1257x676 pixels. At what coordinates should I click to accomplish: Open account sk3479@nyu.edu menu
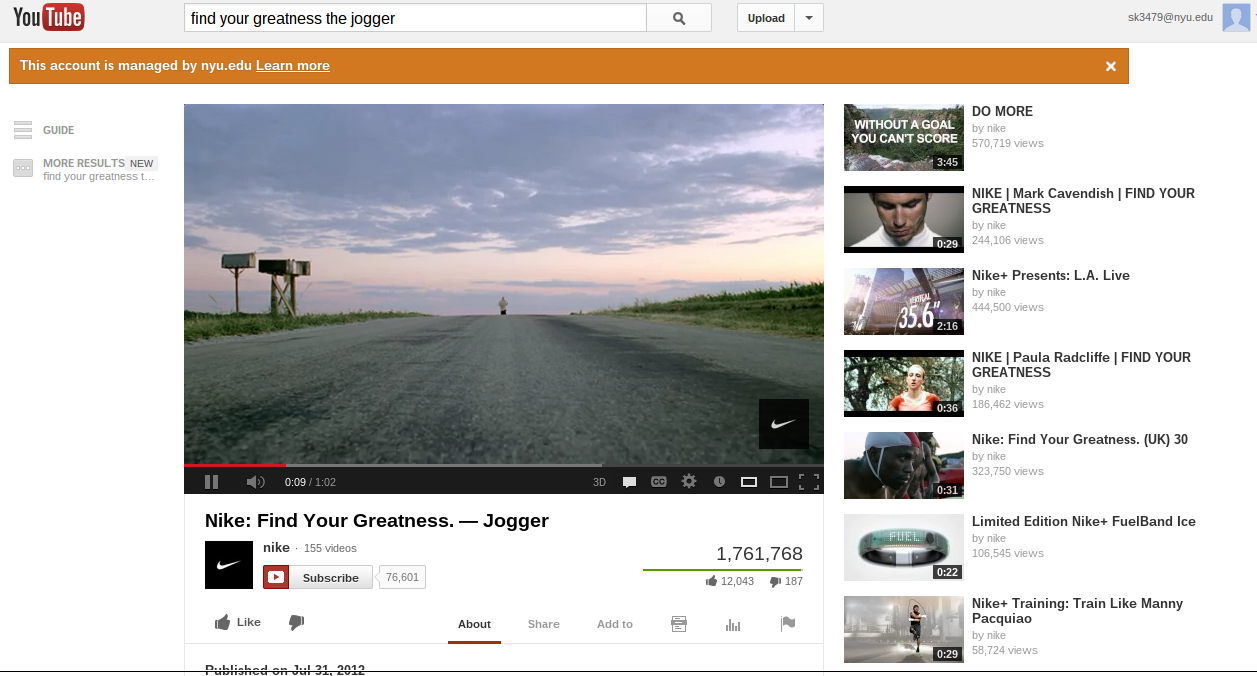[1170, 17]
